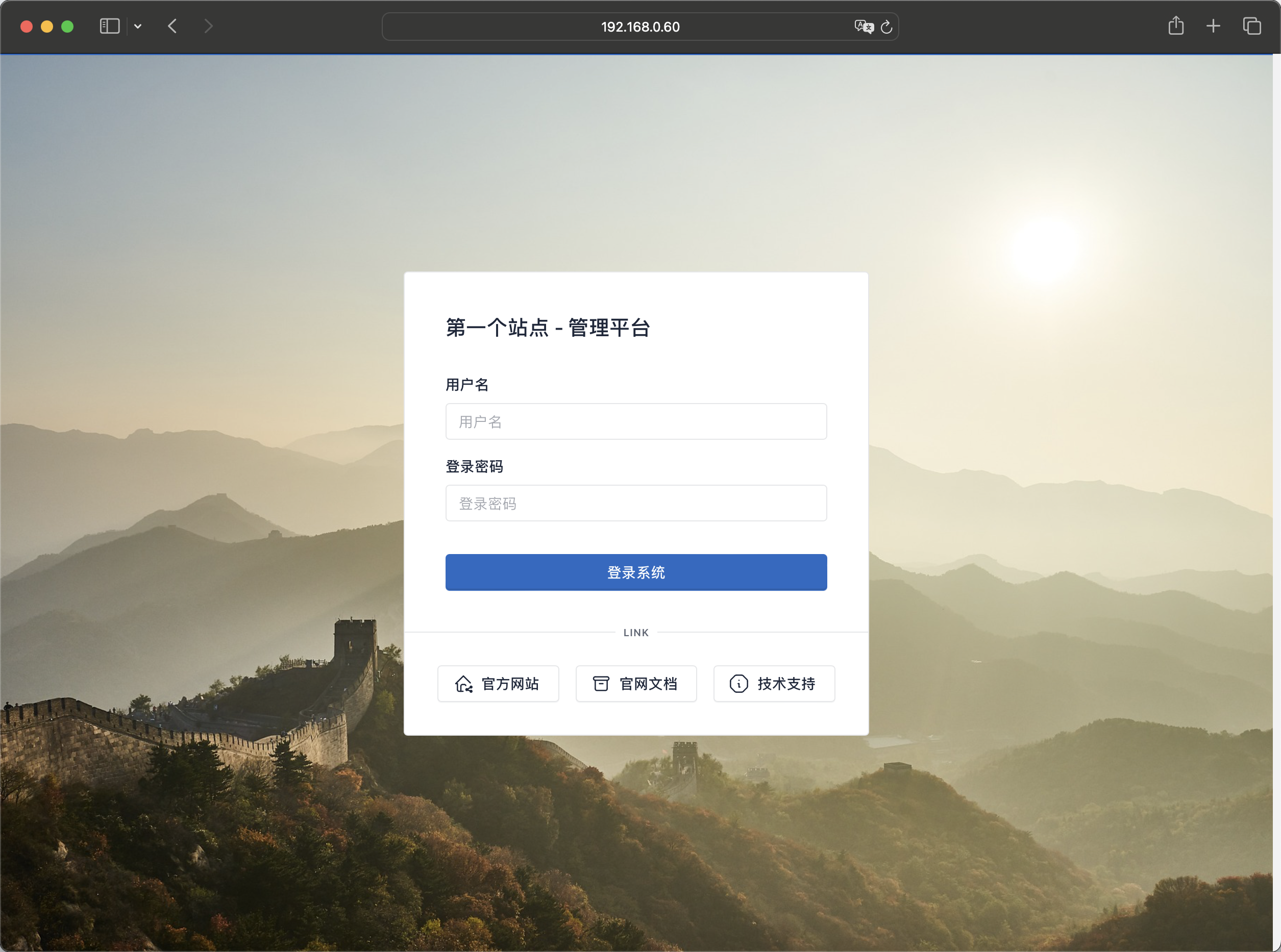Screen dimensions: 1281x952
Task: Show the tab overview icon
Action: point(1251,26)
